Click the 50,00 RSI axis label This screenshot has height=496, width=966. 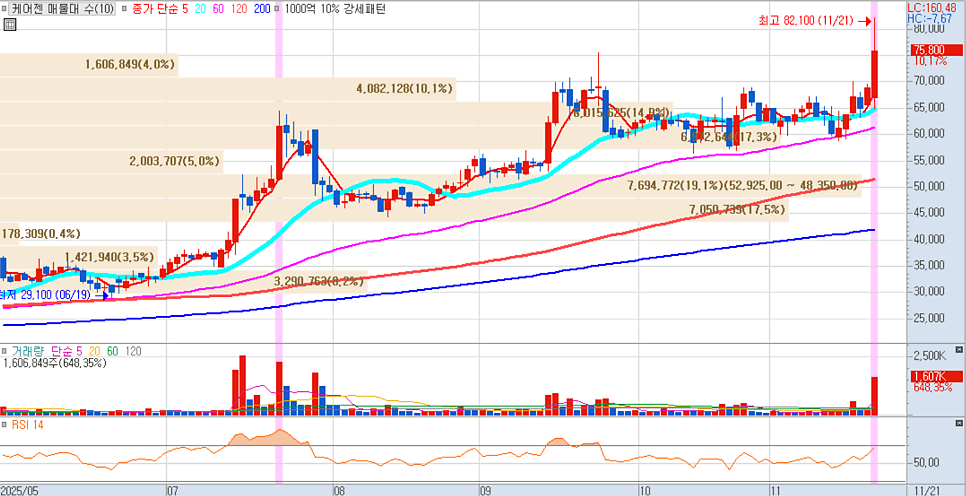point(926,462)
